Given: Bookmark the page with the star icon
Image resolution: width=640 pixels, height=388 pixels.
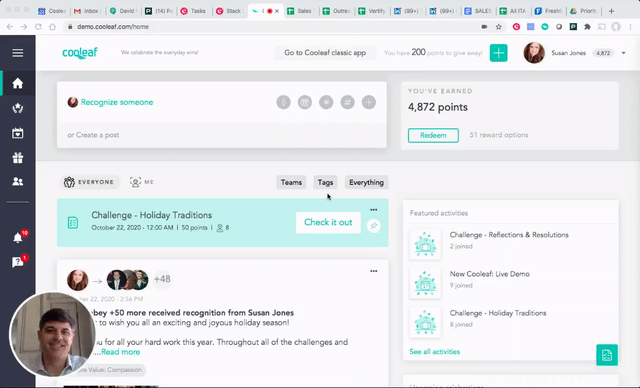Looking at the screenshot, I should point(498,27).
